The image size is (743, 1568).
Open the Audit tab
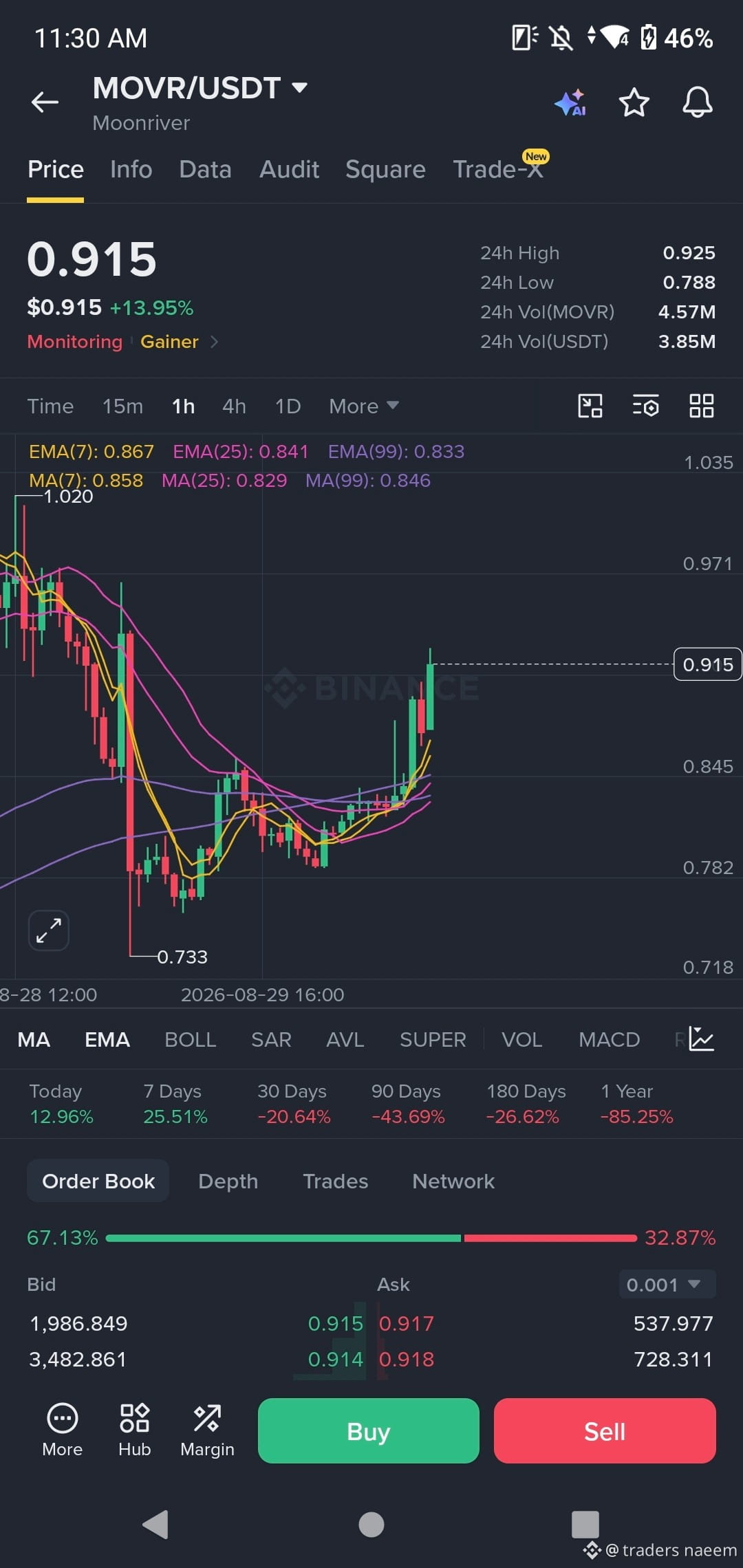pos(289,169)
